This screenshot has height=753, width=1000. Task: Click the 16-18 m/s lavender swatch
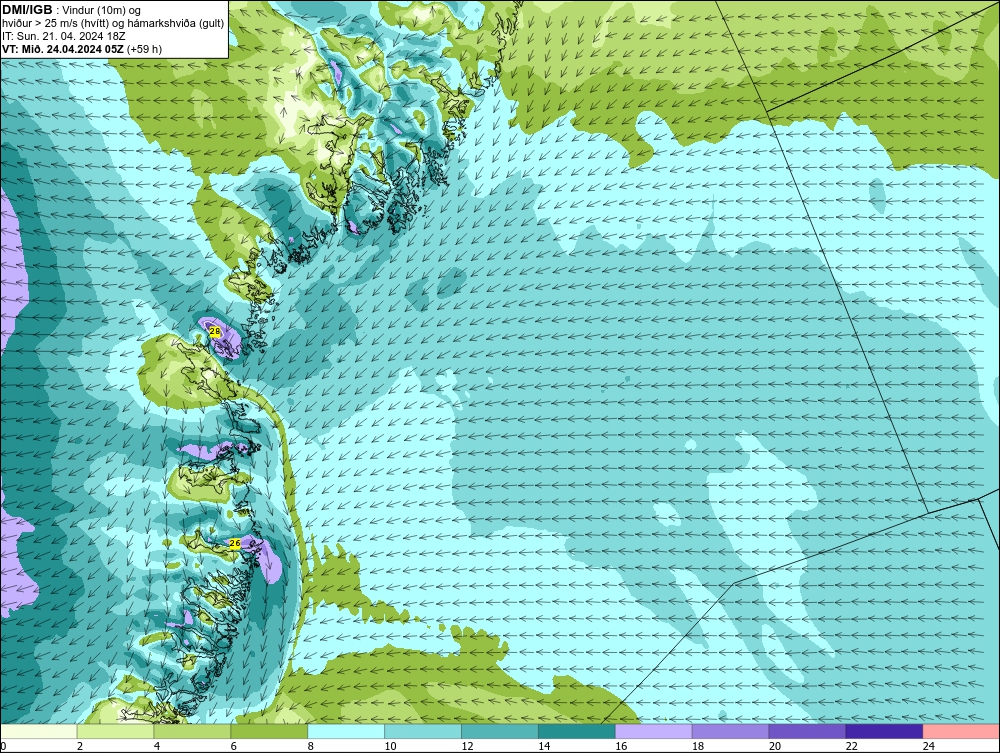pos(654,731)
